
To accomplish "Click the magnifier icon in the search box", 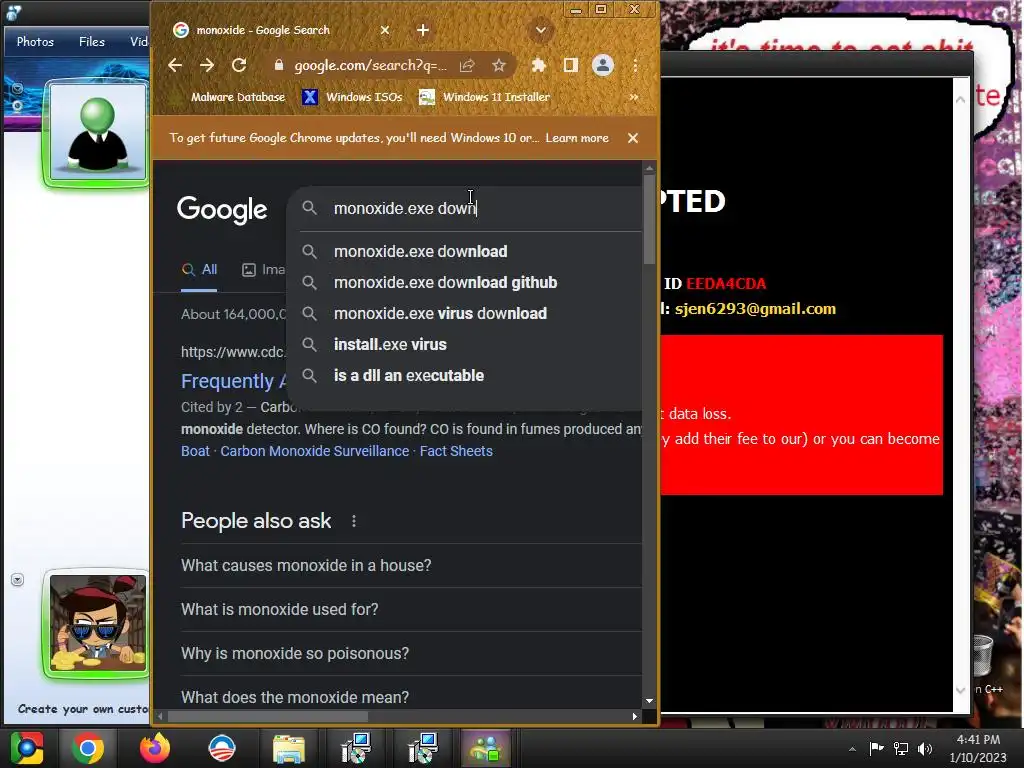I will point(310,208).
